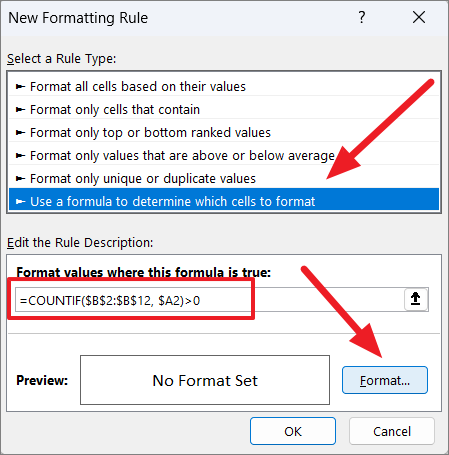Click the collapse dialog range selector icon

pyautogui.click(x=416, y=299)
